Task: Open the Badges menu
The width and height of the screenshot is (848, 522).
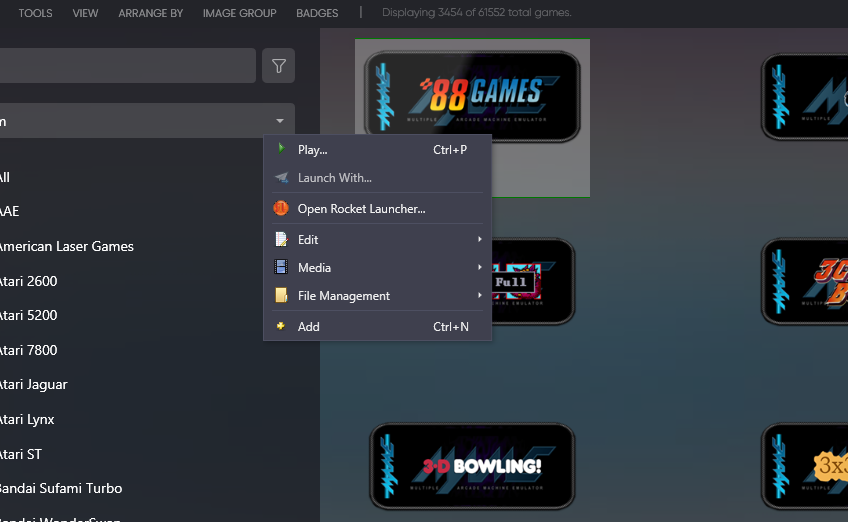Action: 317,13
